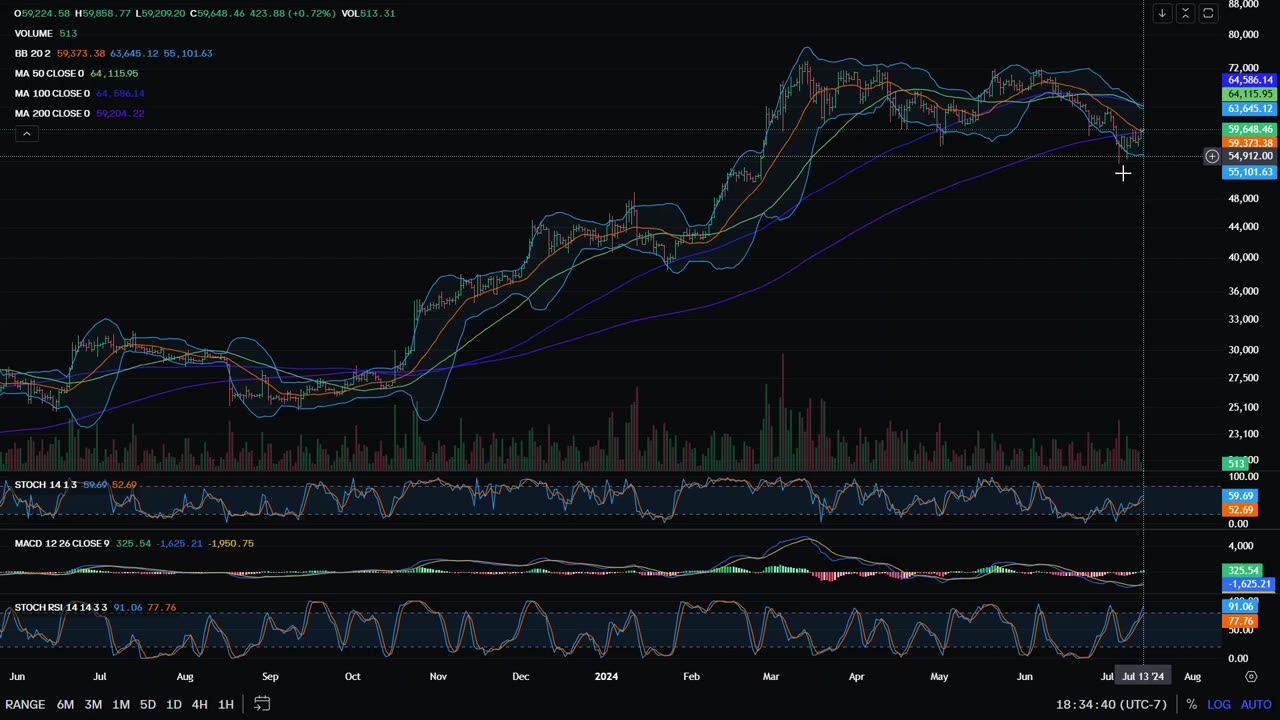The image size is (1280, 720).
Task: Click the 59.69 stochastic value label
Action: [x=1240, y=496]
